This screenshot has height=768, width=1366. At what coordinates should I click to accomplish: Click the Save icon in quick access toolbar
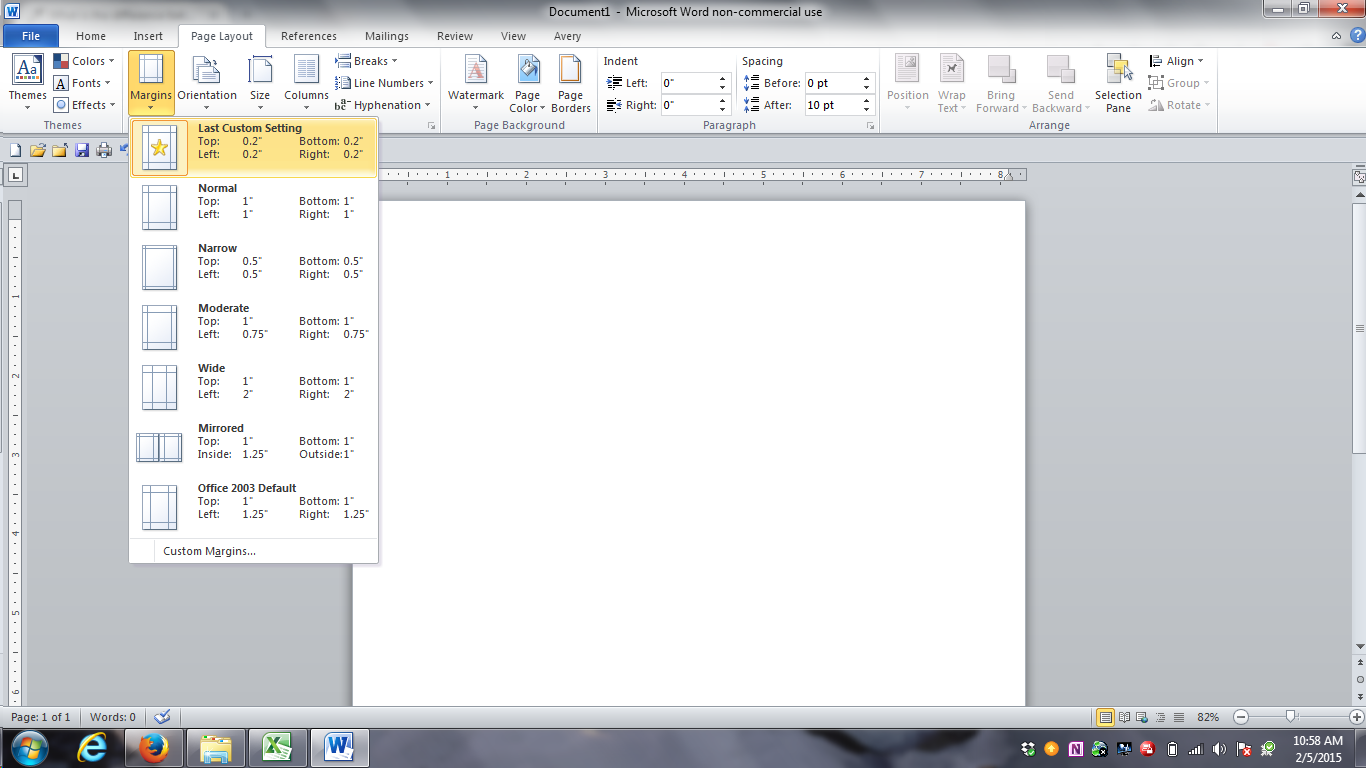click(x=82, y=150)
